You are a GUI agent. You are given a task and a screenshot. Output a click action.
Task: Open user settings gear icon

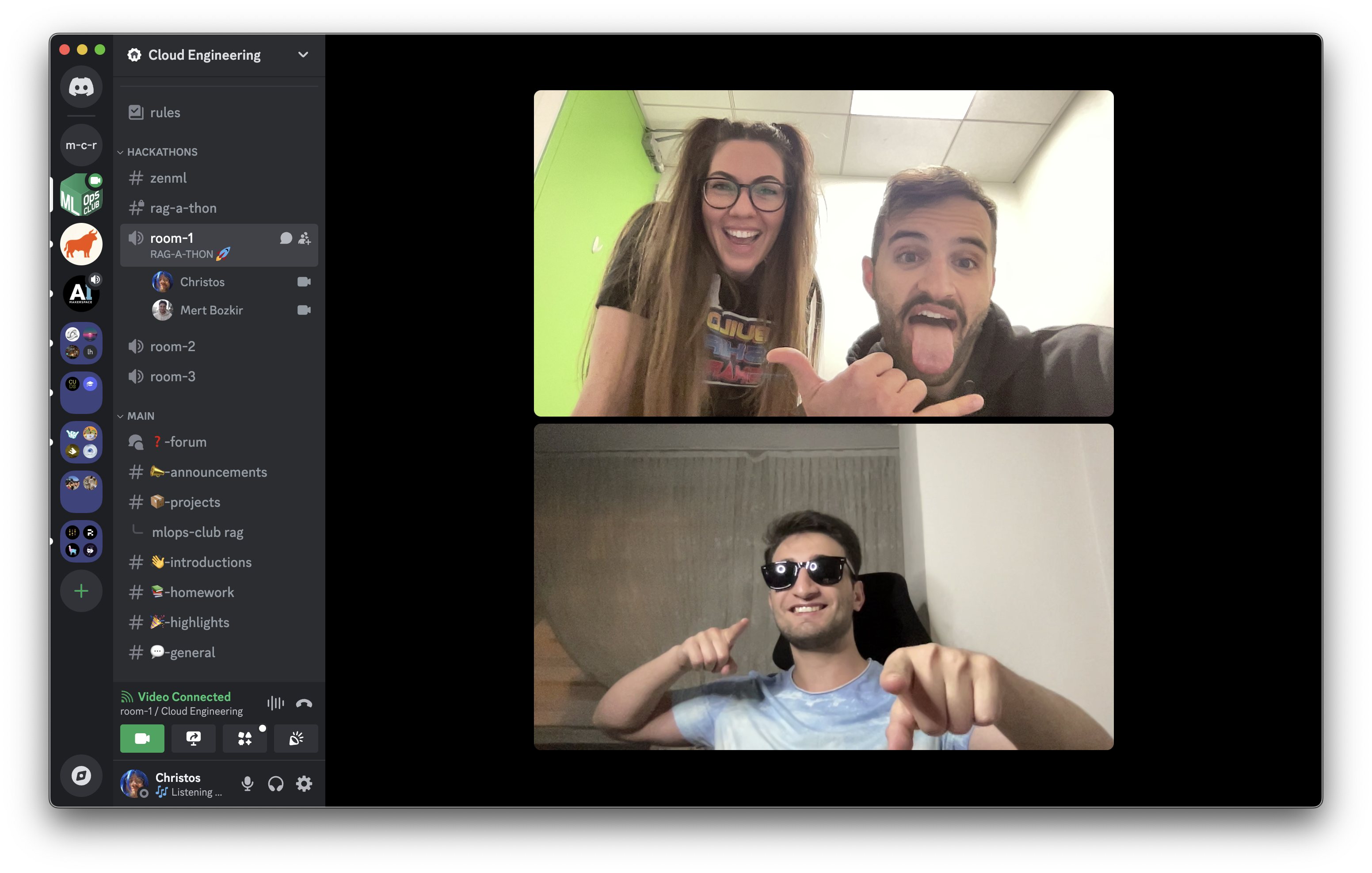point(304,784)
